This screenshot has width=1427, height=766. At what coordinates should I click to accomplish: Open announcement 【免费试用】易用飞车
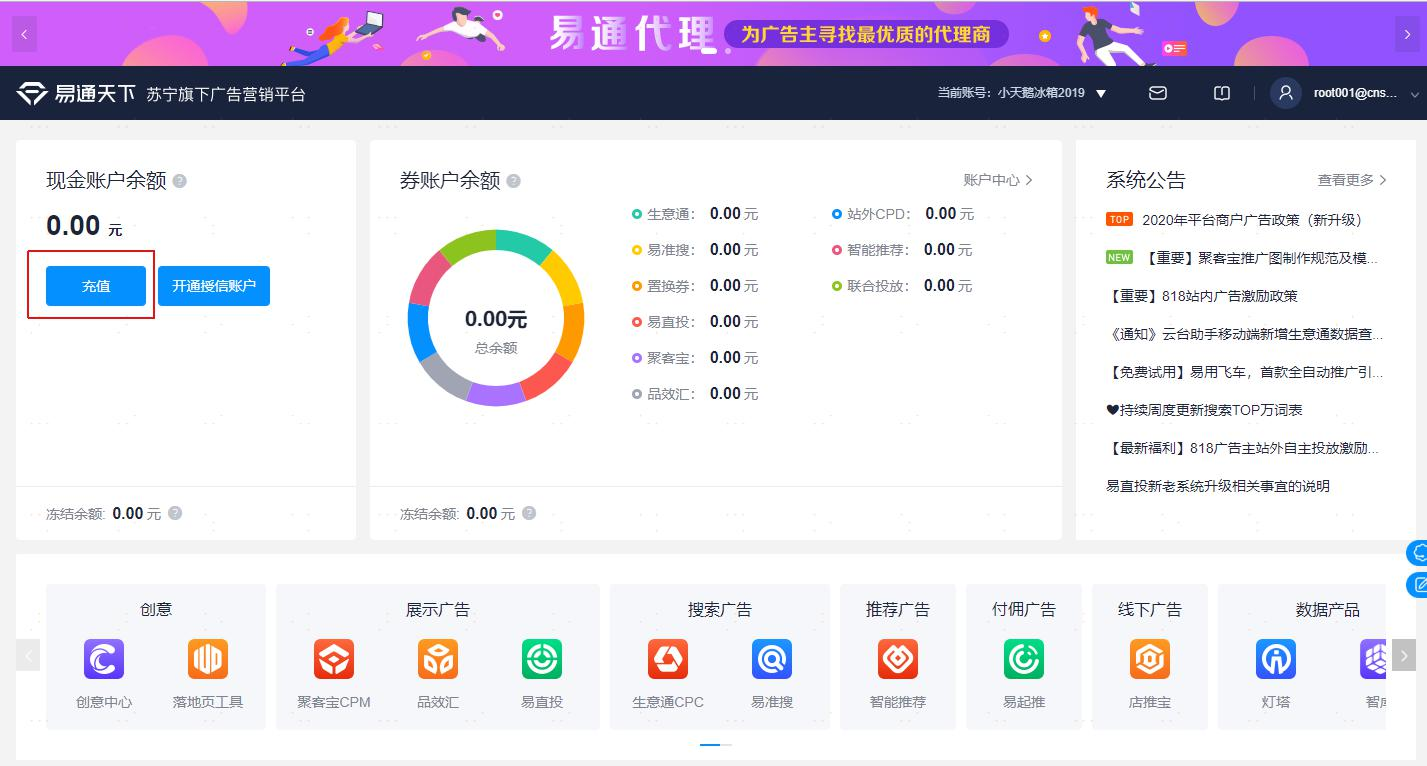pos(1245,372)
